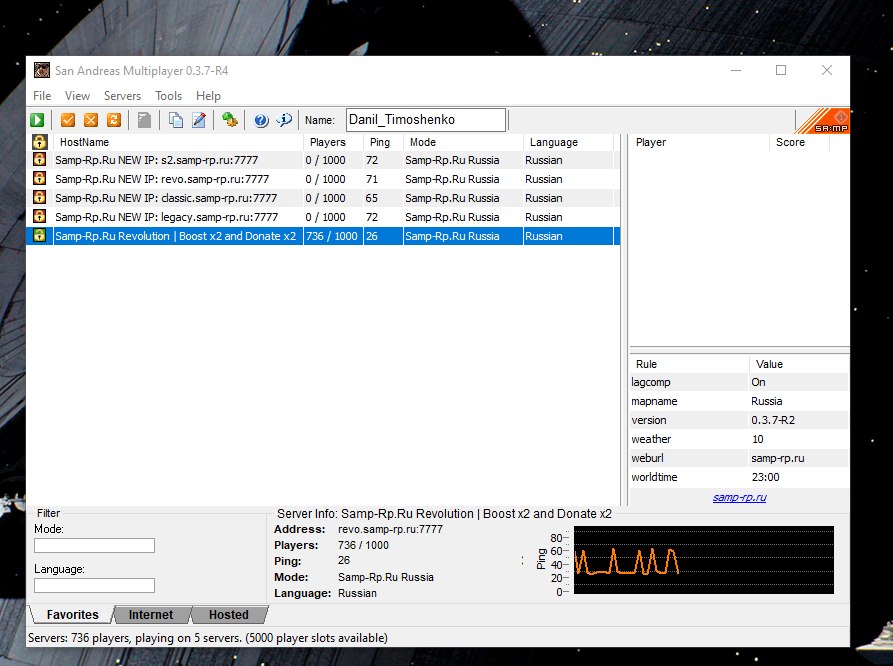The image size is (893, 666).
Task: Click lock icon of legacy.samp-rp.ru row
Action: pyautogui.click(x=39, y=216)
